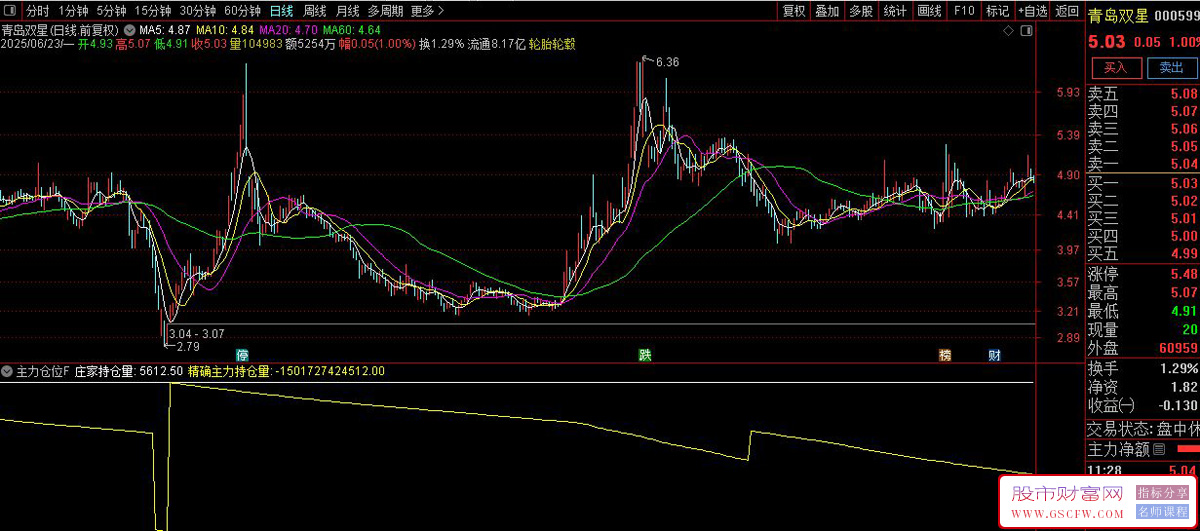Click the diamond icon above the chart
The height and width of the screenshot is (531, 1200).
click(1009, 31)
